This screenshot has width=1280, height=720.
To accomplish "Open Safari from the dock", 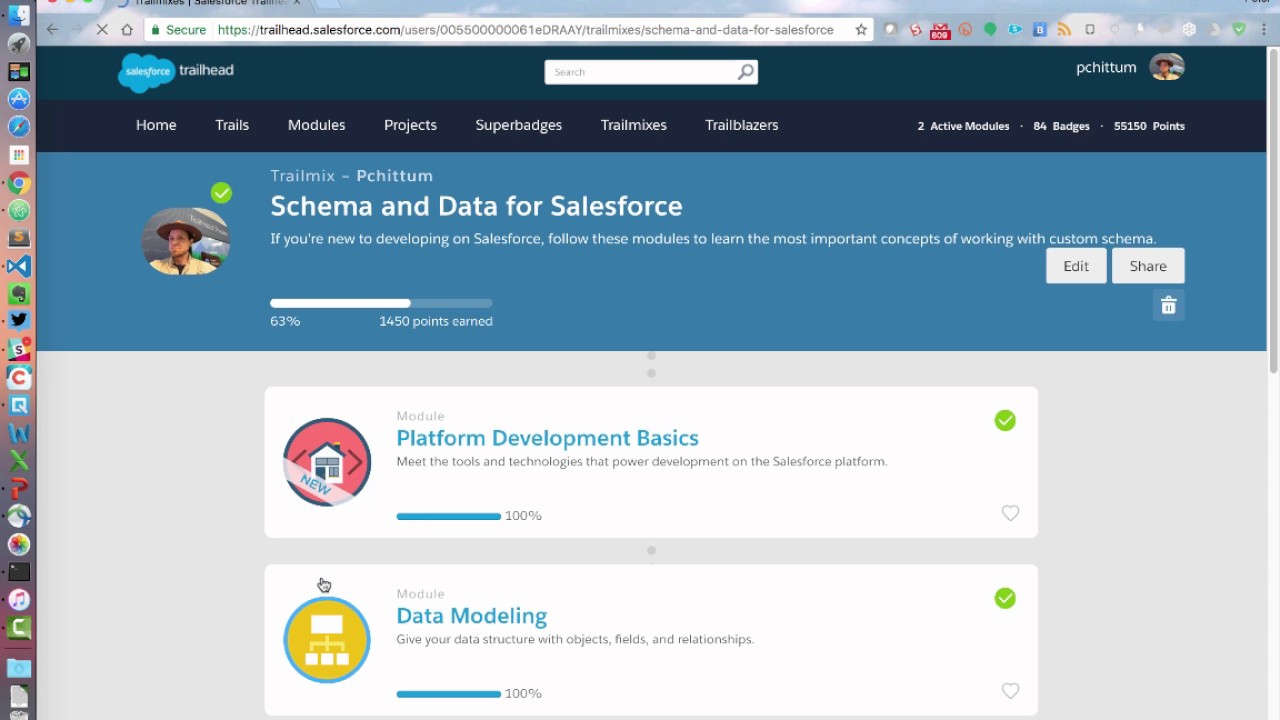I will (19, 127).
